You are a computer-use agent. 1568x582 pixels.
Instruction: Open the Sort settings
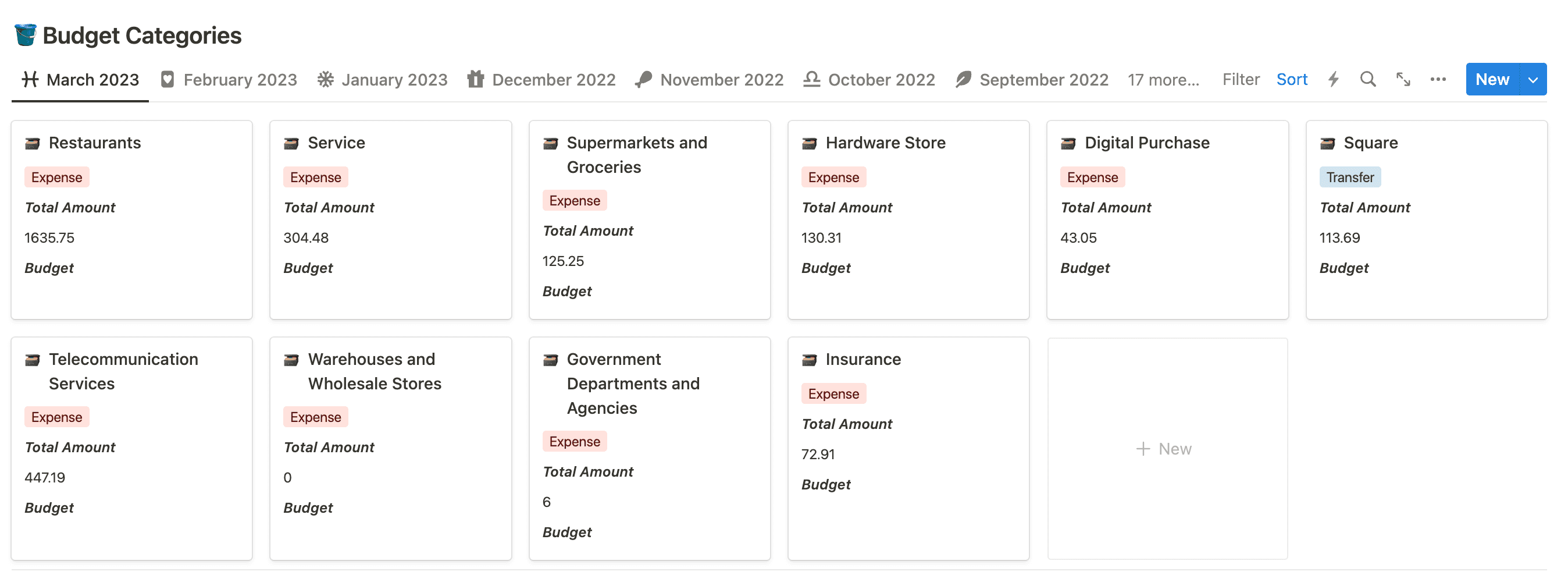click(x=1292, y=79)
